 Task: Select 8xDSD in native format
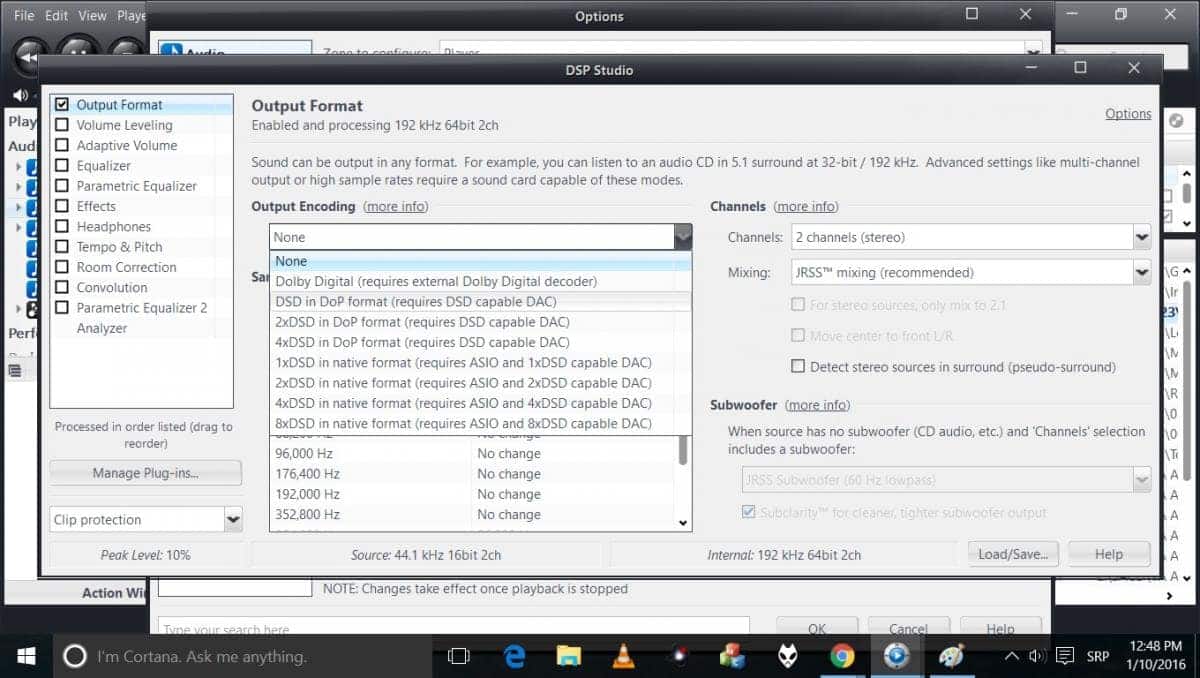point(480,424)
